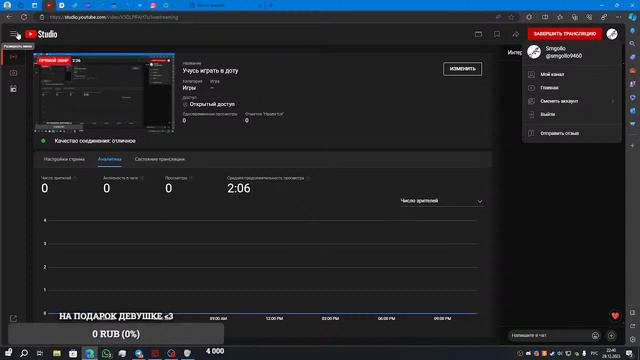Viewport: 640px width, 360px height.
Task: Click the info icon next to Число зрителей
Action: 75,178
